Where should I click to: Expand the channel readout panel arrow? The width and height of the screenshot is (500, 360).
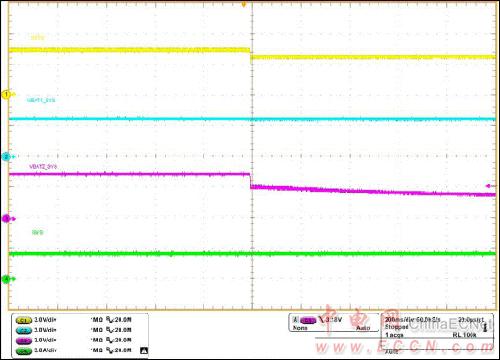[144, 351]
